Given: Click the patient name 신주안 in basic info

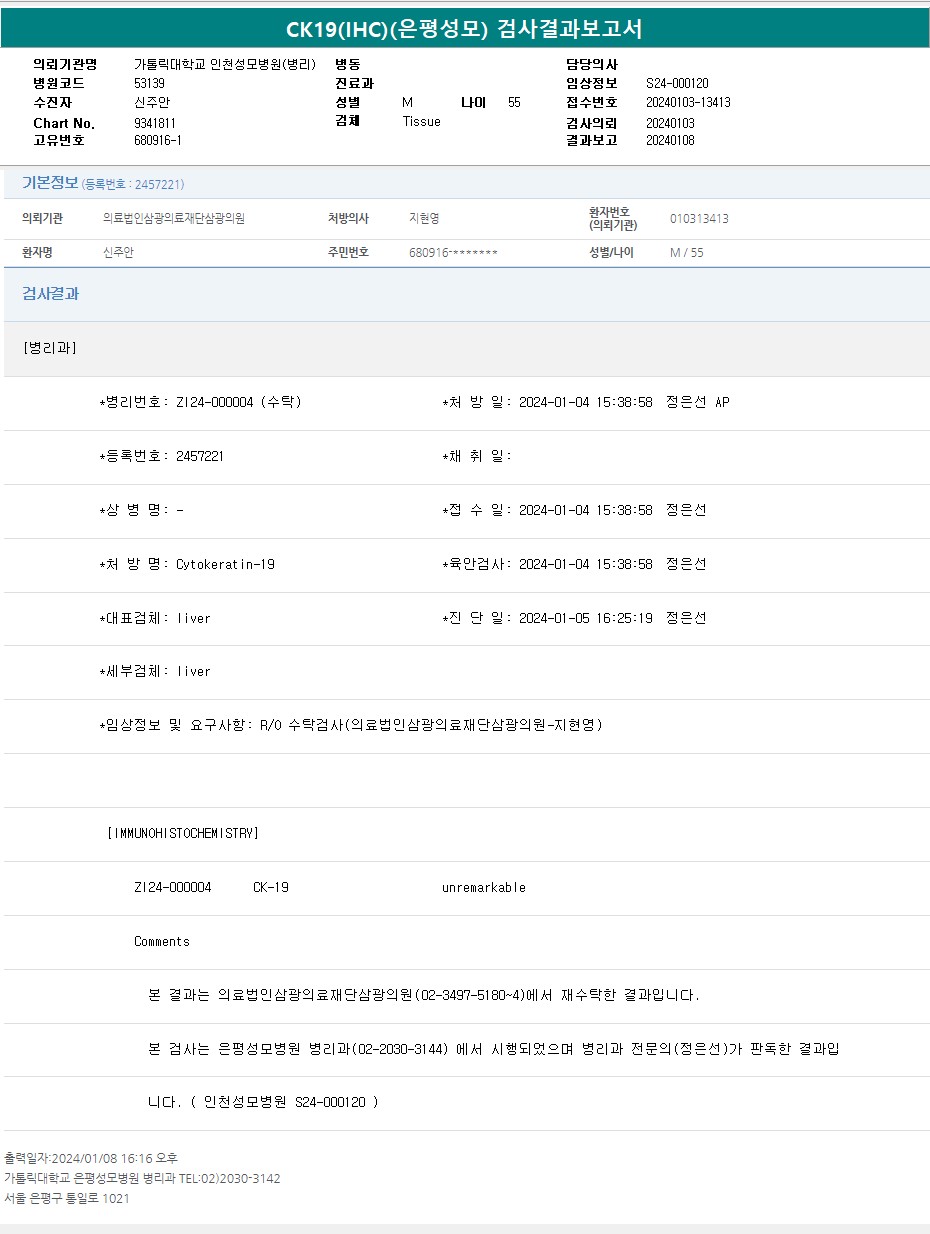Looking at the screenshot, I should coord(118,252).
